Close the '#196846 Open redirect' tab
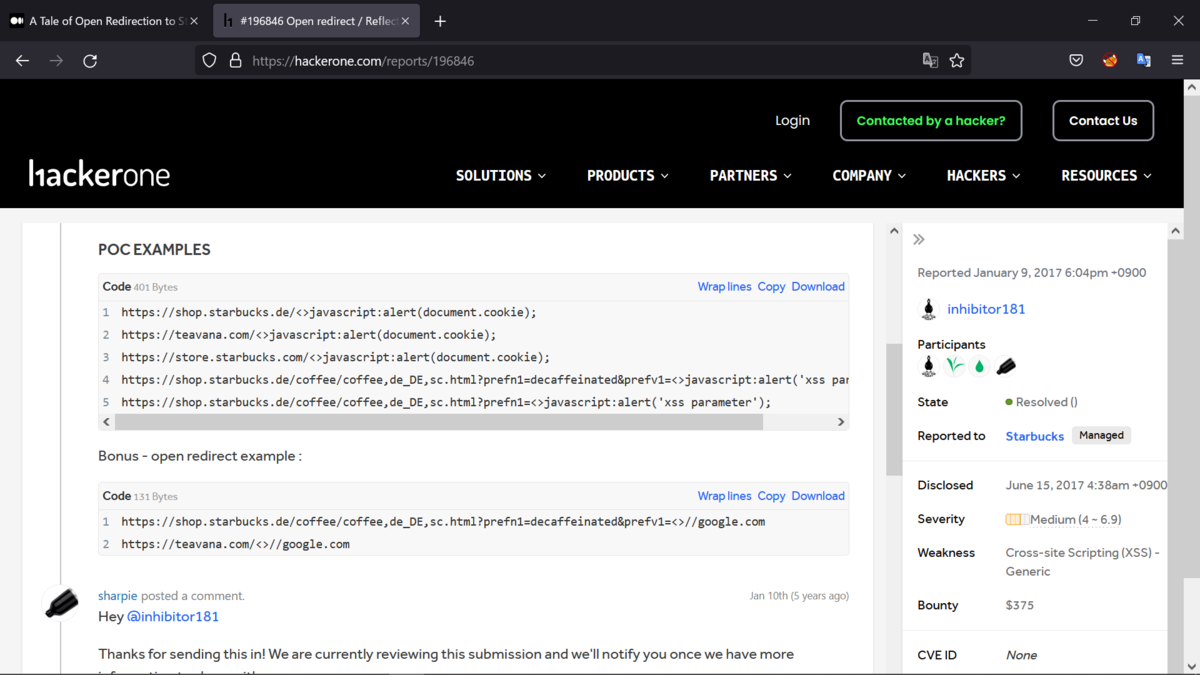 tap(405, 21)
